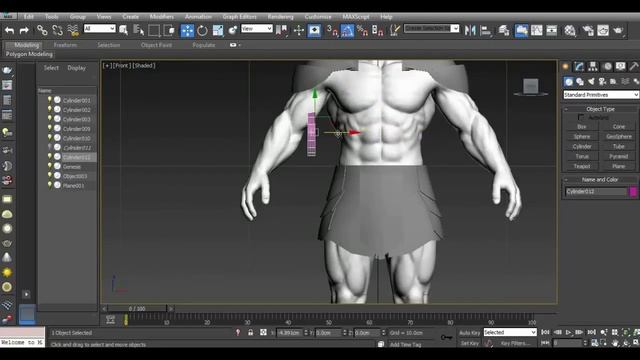The height and width of the screenshot is (360, 640).
Task: Click the Play Animation button
Action: coord(569,333)
